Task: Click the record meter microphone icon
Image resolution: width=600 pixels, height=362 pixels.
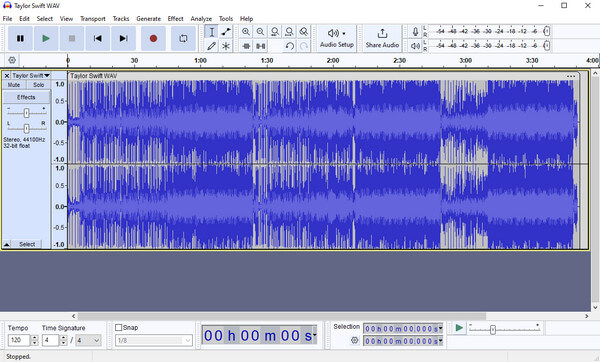Action: pyautogui.click(x=415, y=31)
